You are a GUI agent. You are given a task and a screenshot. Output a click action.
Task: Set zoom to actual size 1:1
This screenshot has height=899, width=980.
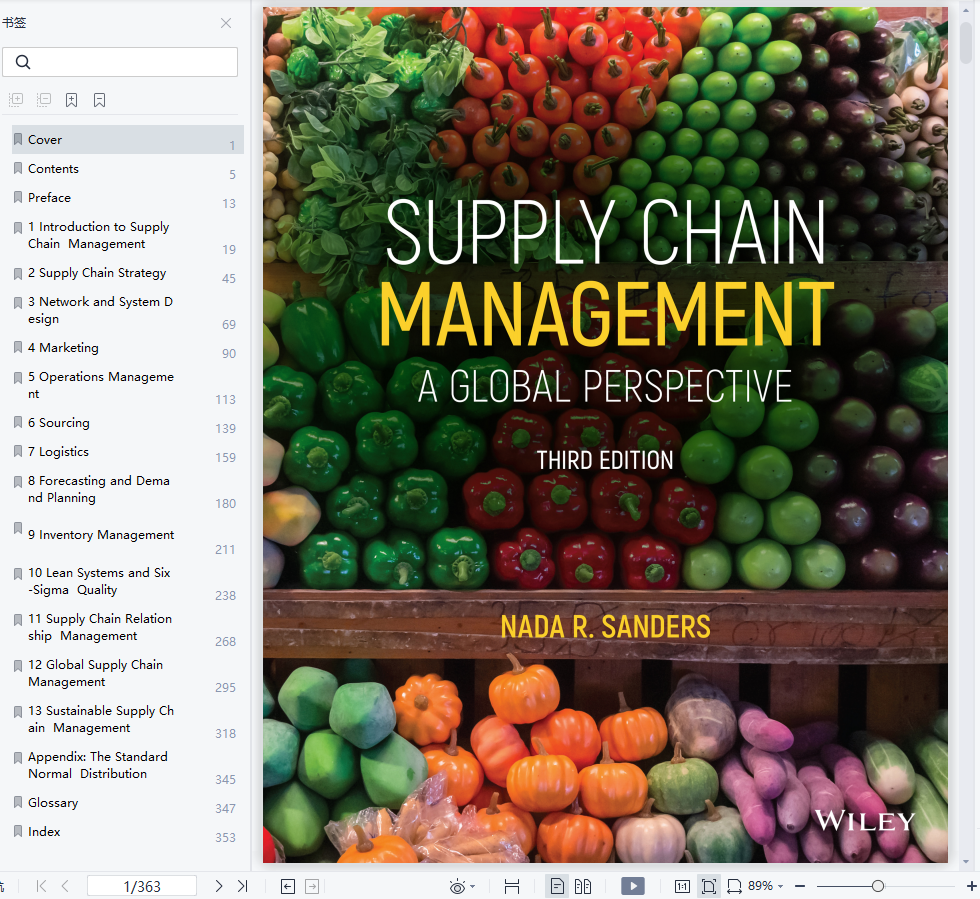pyautogui.click(x=682, y=886)
